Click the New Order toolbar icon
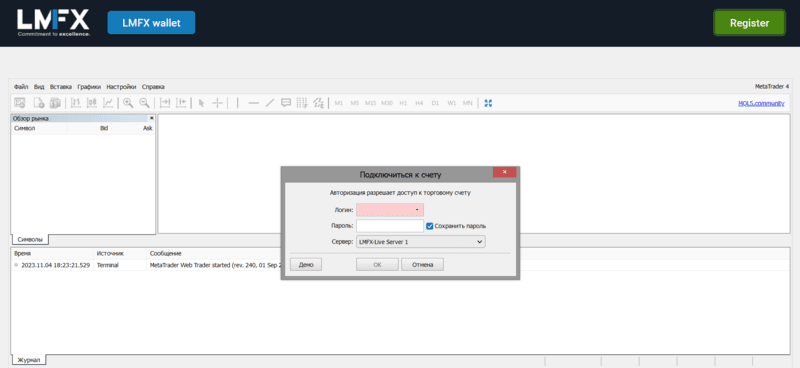Screen dimensions: 800x368 coord(55,103)
